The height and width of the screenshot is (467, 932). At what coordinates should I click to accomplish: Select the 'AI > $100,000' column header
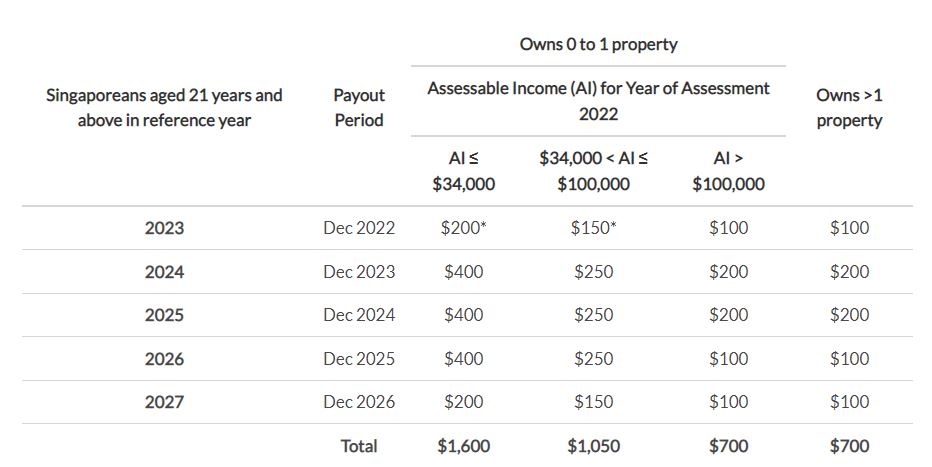pos(728,171)
